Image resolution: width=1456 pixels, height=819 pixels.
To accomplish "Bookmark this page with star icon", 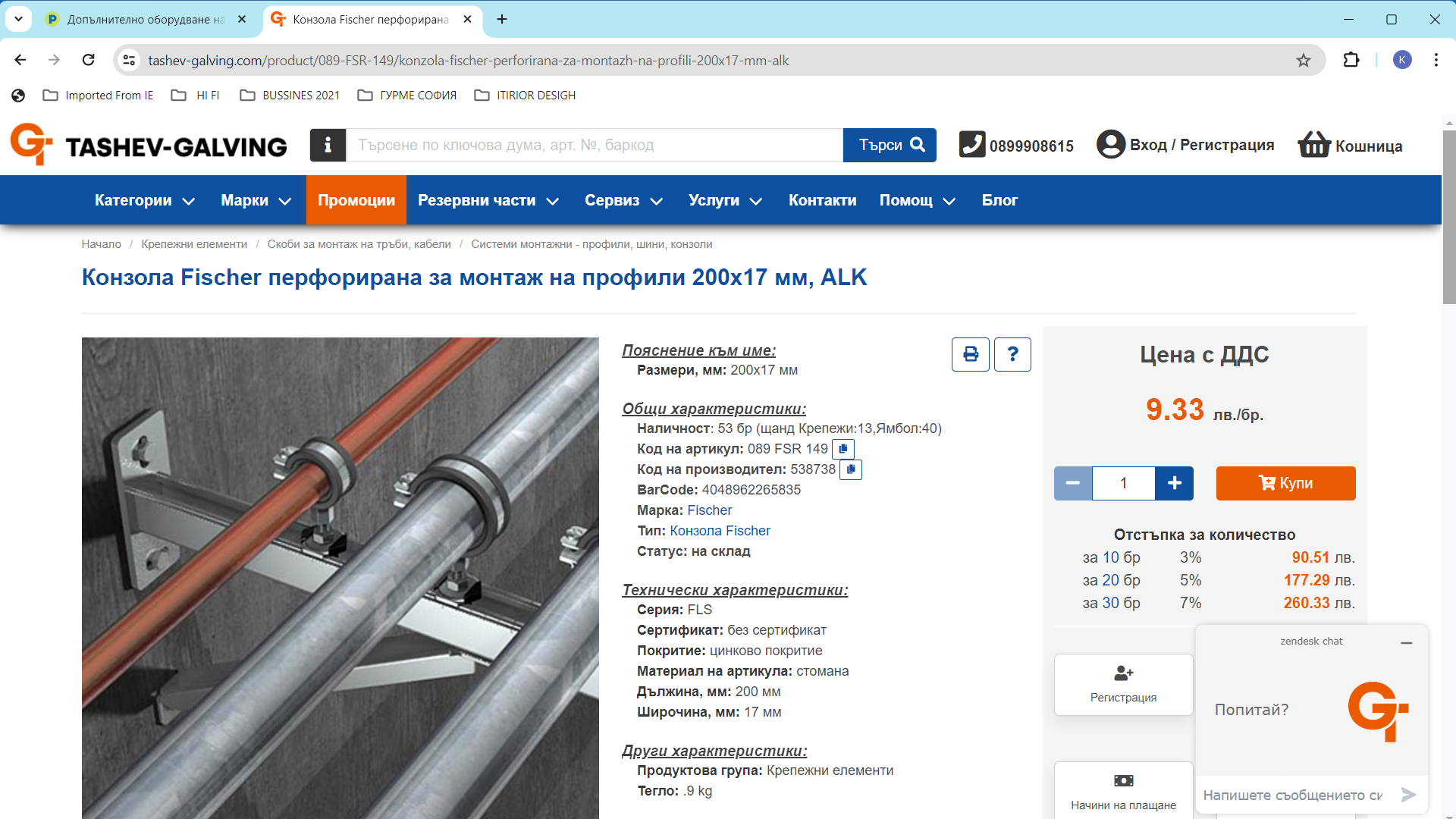I will click(1303, 61).
